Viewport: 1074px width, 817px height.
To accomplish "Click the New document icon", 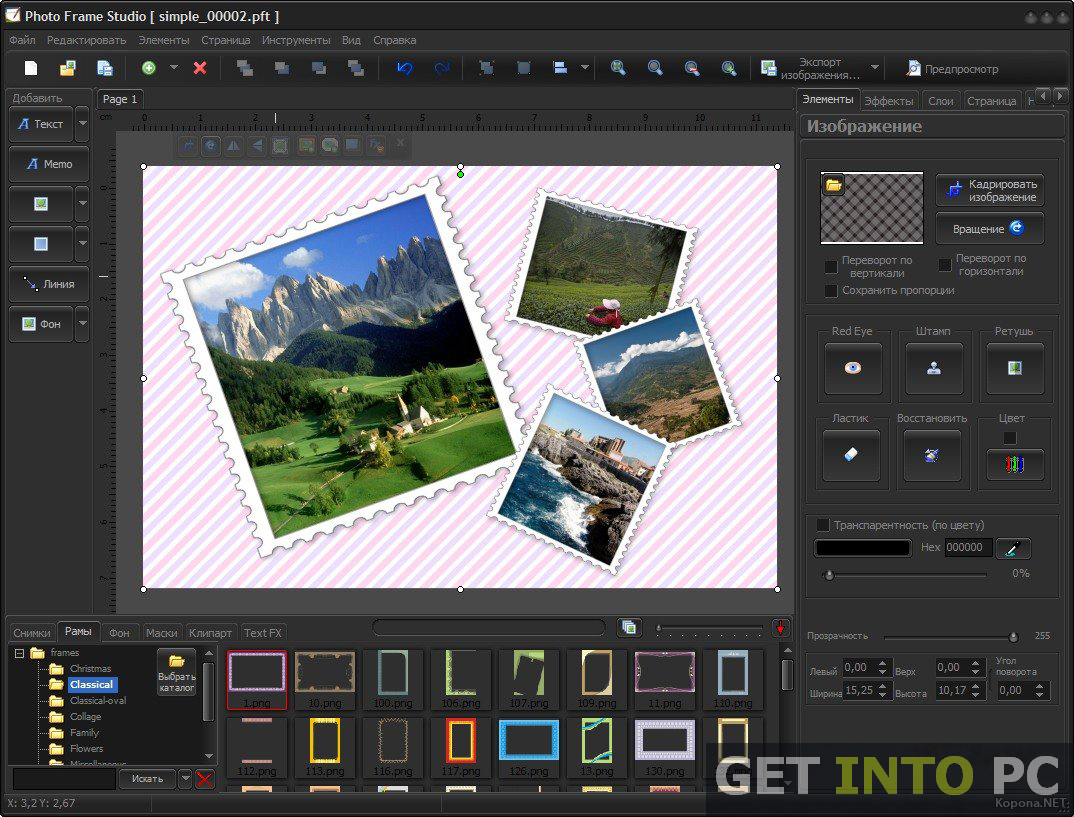I will point(31,68).
